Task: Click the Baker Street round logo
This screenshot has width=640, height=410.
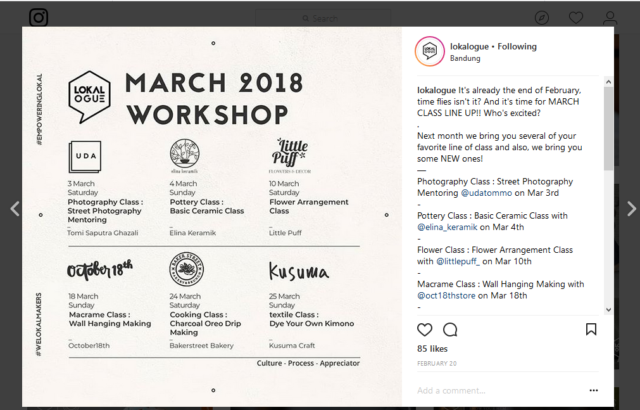Action: [187, 269]
